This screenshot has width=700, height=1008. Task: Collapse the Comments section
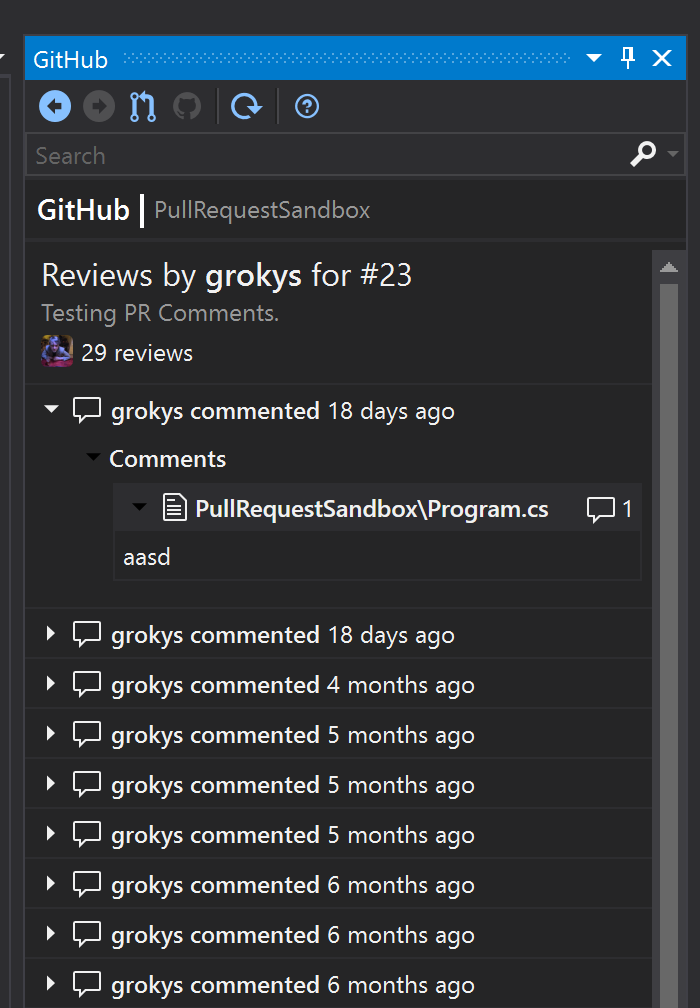94,457
